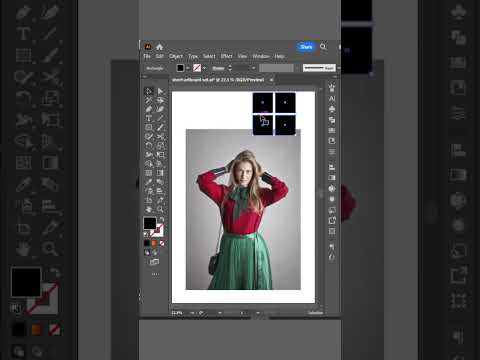Open the fill color dropdown in the control bar

(x=188, y=68)
